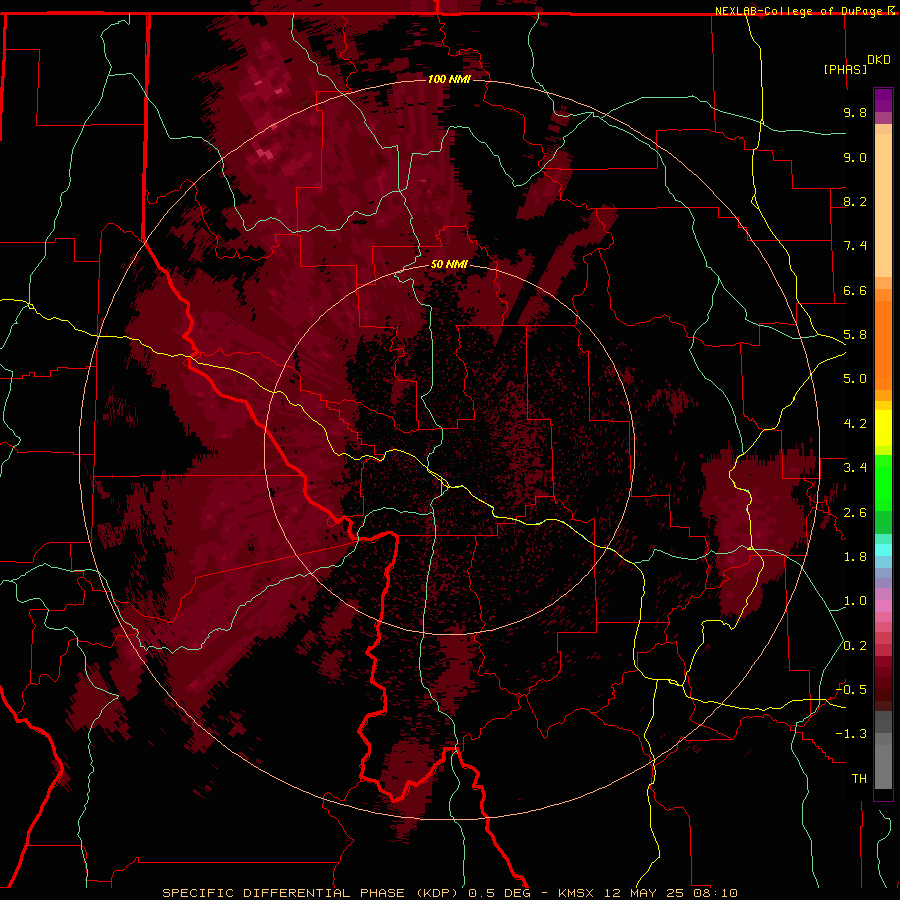Click the -1.3 value on the color scale
This screenshot has width=900, height=900.
[x=851, y=734]
